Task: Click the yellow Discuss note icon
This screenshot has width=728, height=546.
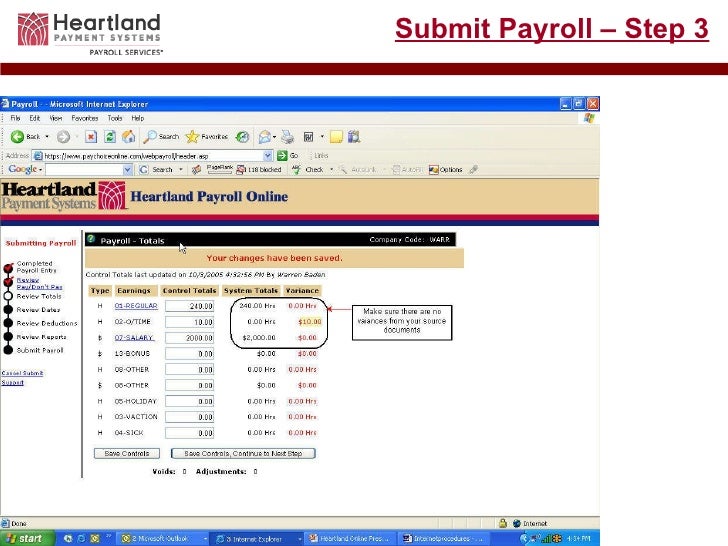Action: [x=336, y=136]
